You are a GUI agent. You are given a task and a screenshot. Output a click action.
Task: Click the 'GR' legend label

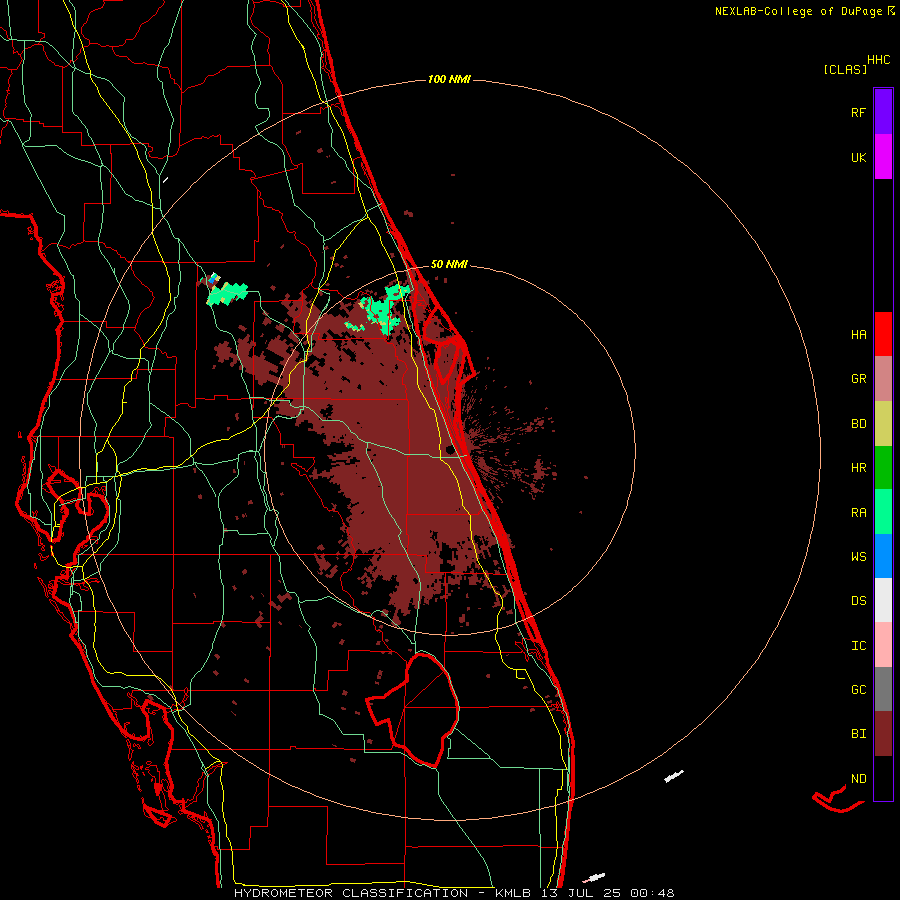[x=858, y=379]
